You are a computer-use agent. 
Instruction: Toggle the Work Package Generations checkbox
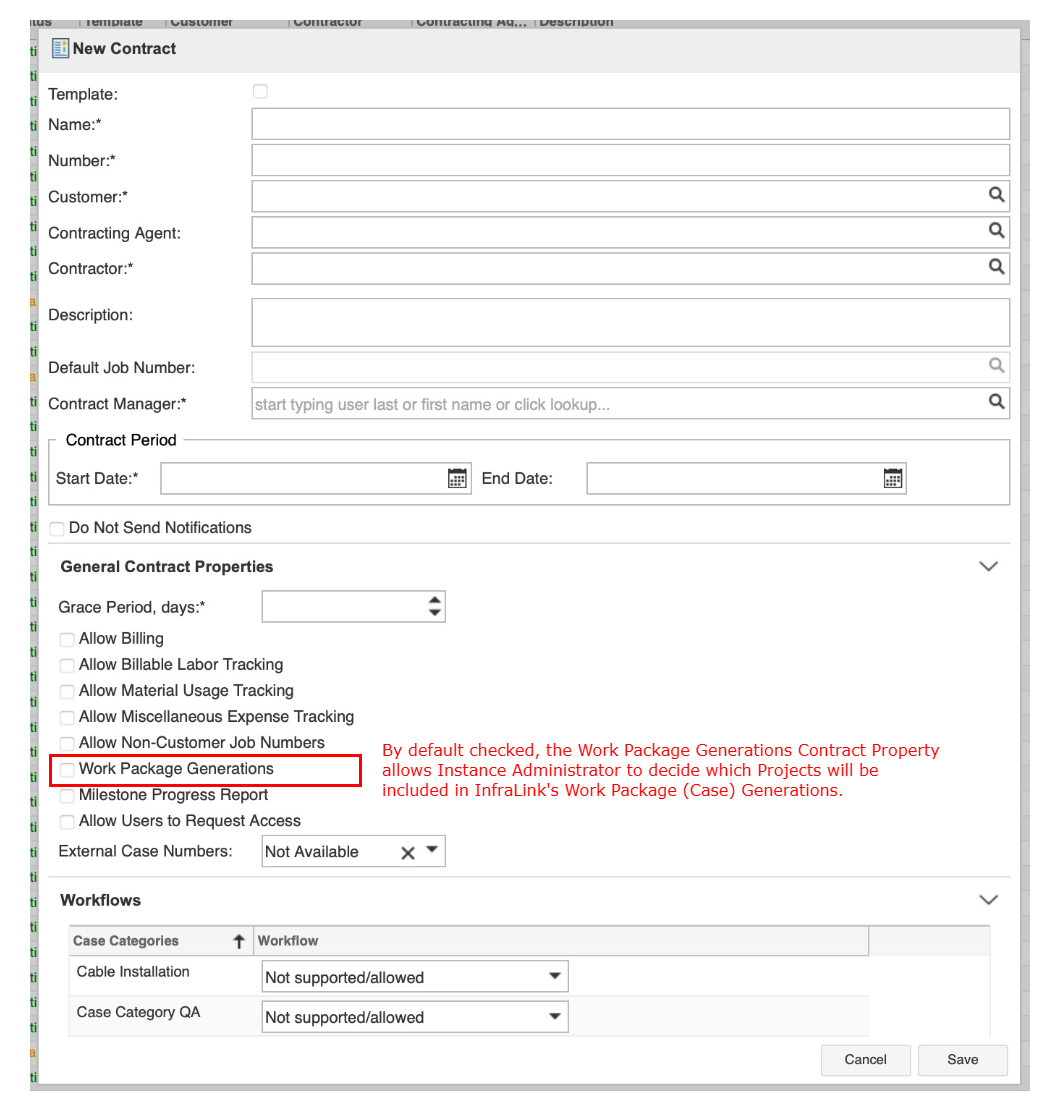click(67, 770)
